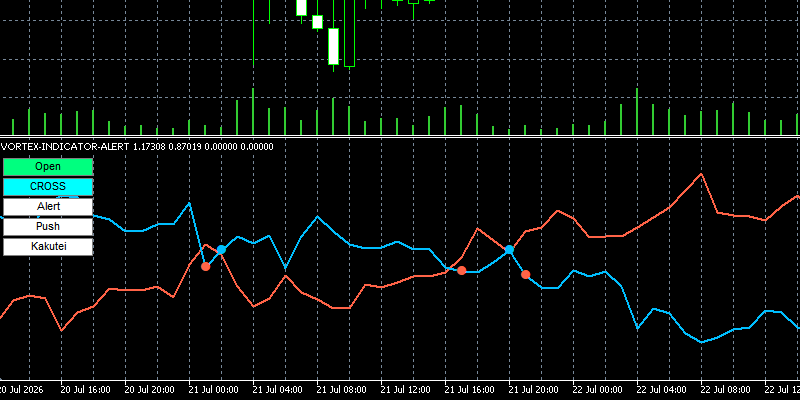The image size is (800, 400).
Task: Click the 22 Jul 00:00 time label
Action: coord(597,390)
